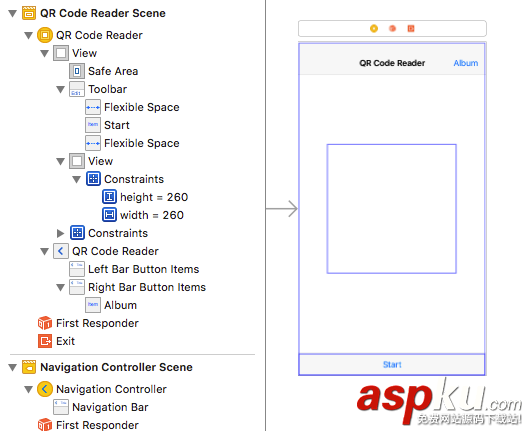The image size is (527, 431).
Task: Click the Album bar button item icon
Action: click(x=93, y=305)
